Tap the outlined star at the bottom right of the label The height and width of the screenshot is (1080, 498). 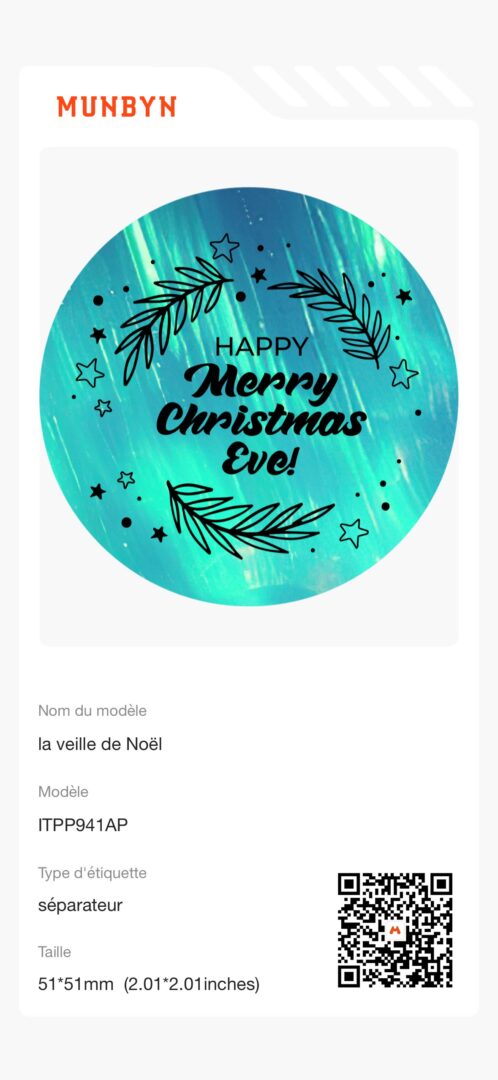coord(353,532)
